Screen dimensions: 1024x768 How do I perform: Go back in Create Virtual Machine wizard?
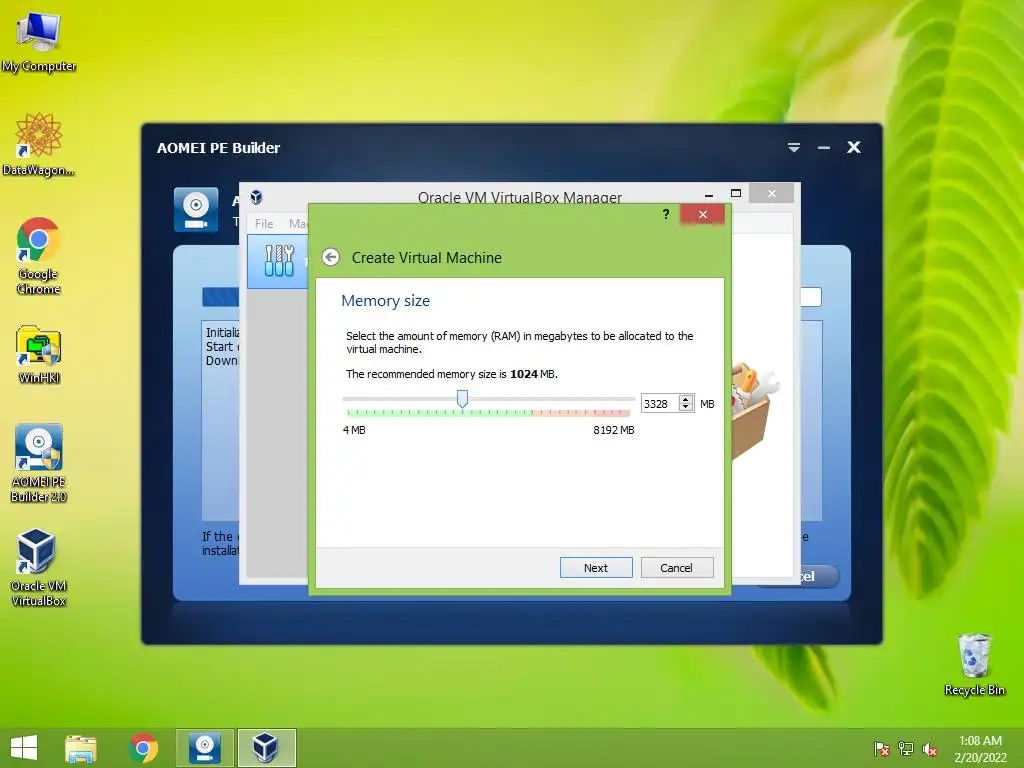(x=330, y=257)
